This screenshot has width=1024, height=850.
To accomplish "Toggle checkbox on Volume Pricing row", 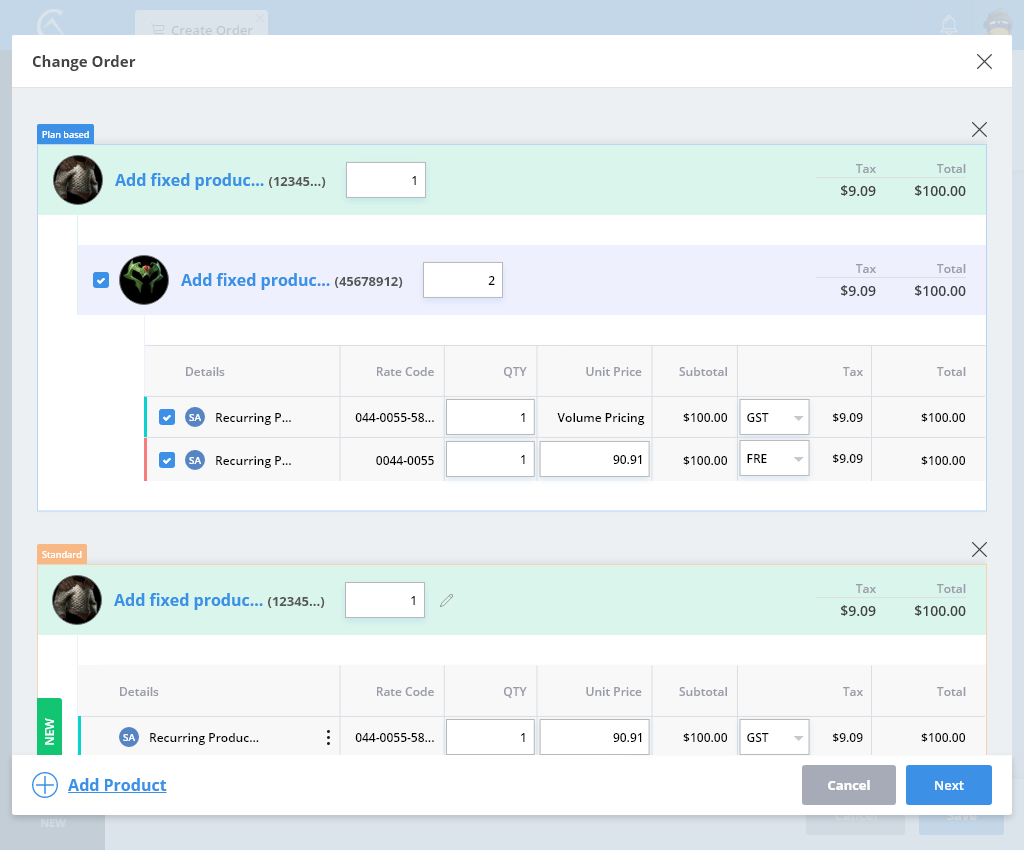I will [167, 417].
